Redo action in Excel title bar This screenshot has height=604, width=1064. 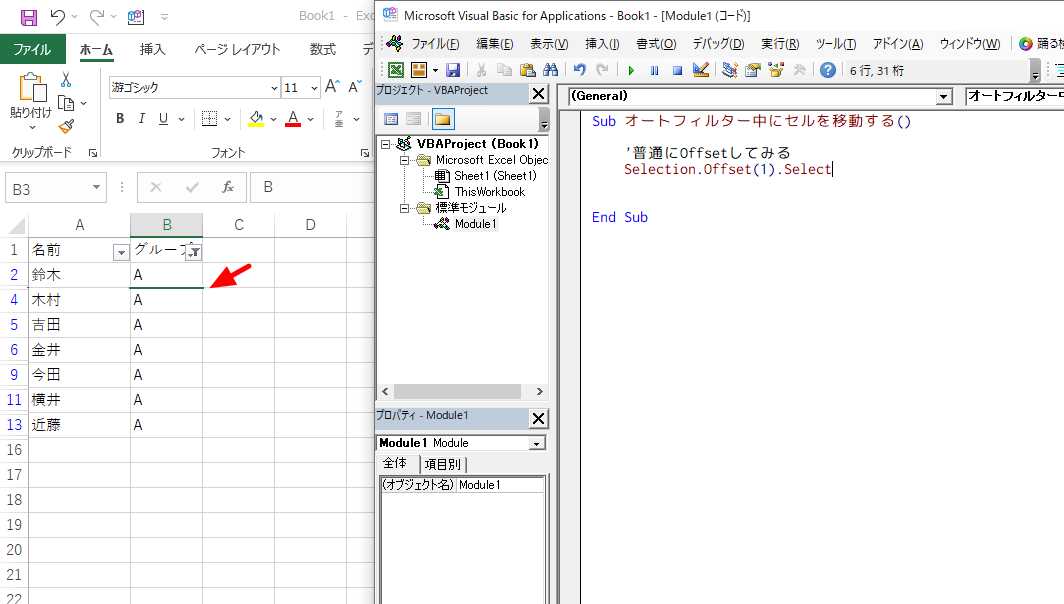(x=96, y=17)
